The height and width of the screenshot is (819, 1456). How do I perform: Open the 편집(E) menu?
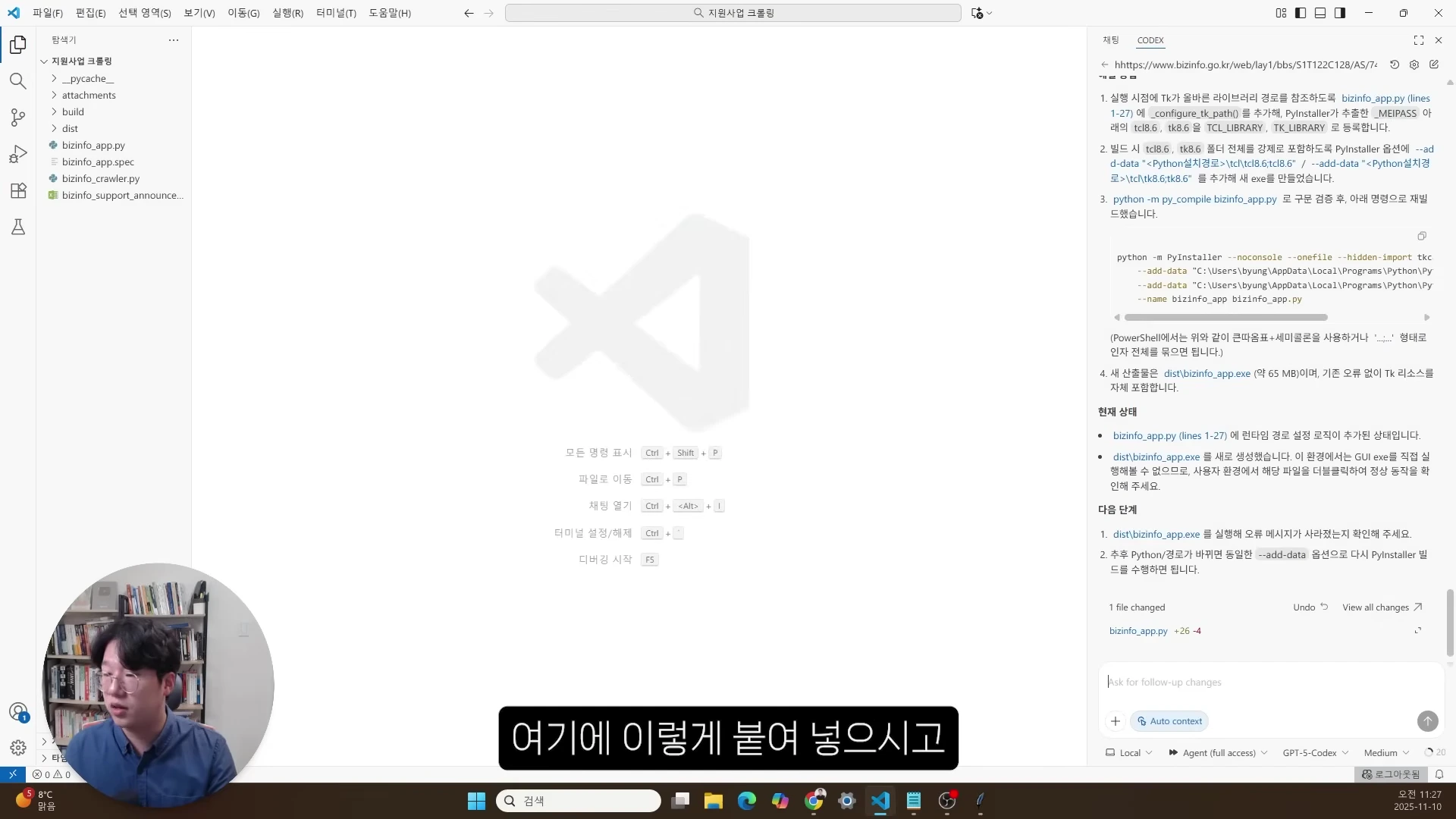coord(90,13)
